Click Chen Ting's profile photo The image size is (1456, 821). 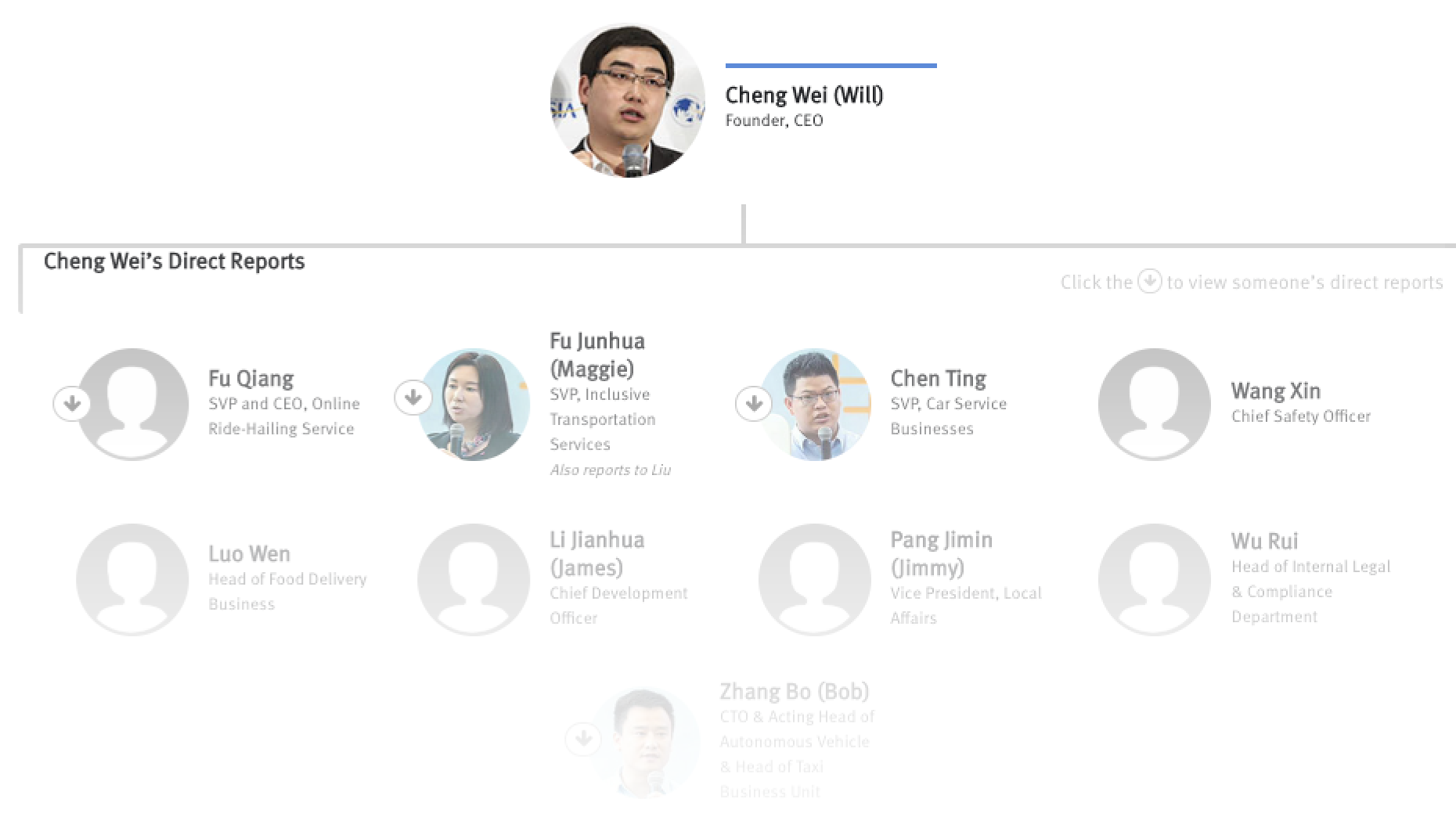point(817,405)
